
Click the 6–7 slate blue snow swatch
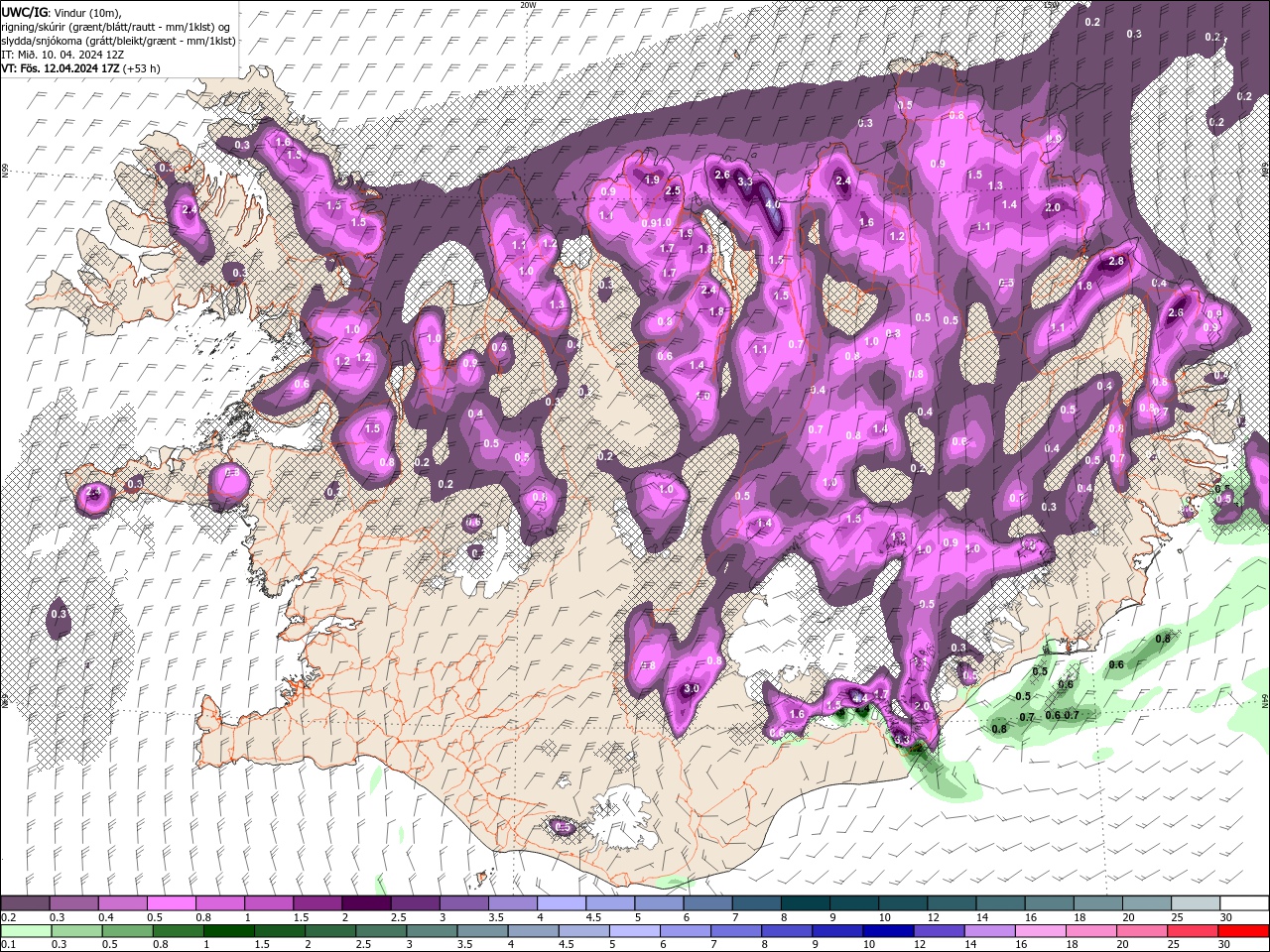click(x=707, y=903)
